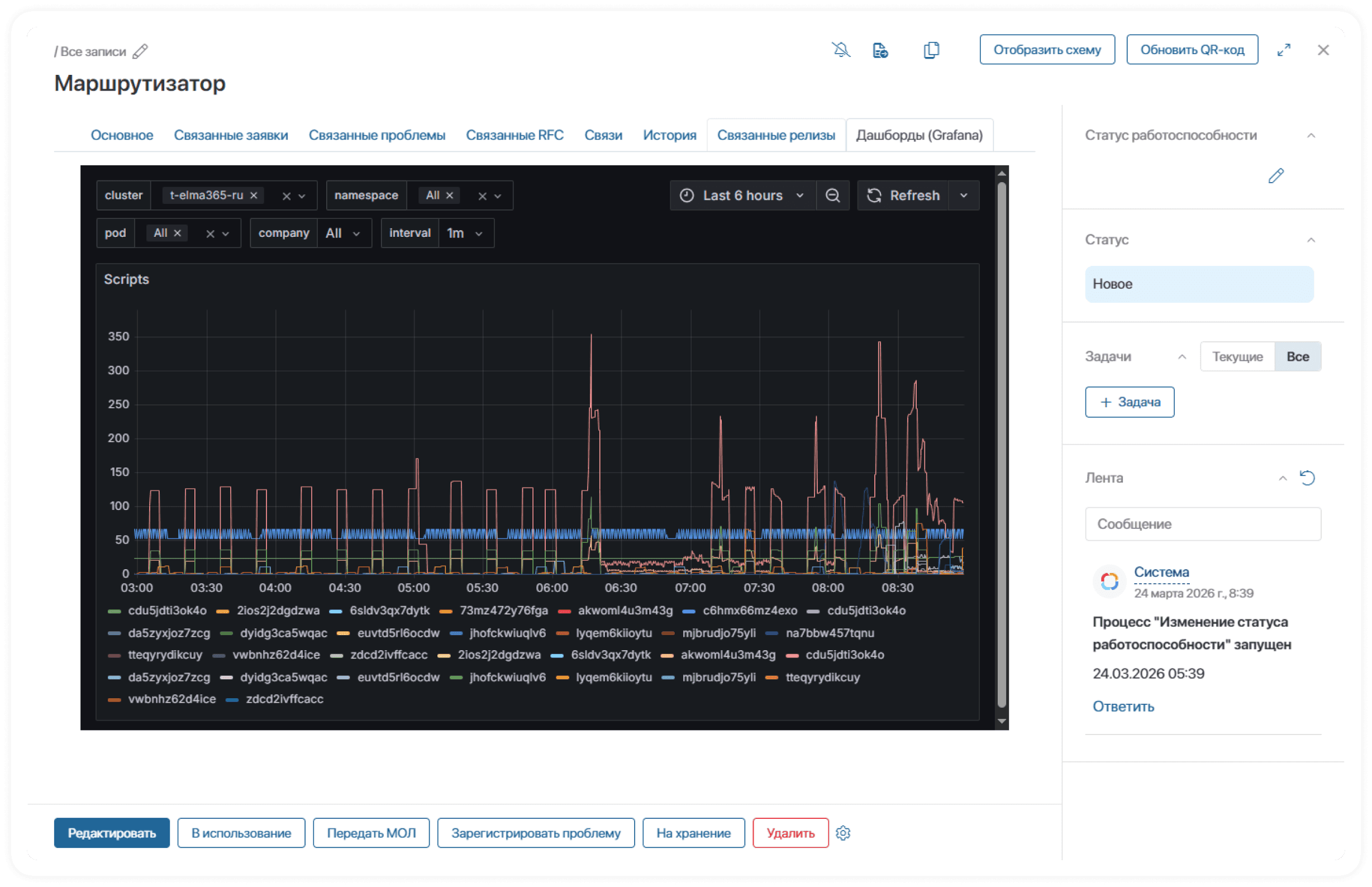Click the pencil icon next to Все записи
Screen dimensions: 1372x887
(140, 51)
